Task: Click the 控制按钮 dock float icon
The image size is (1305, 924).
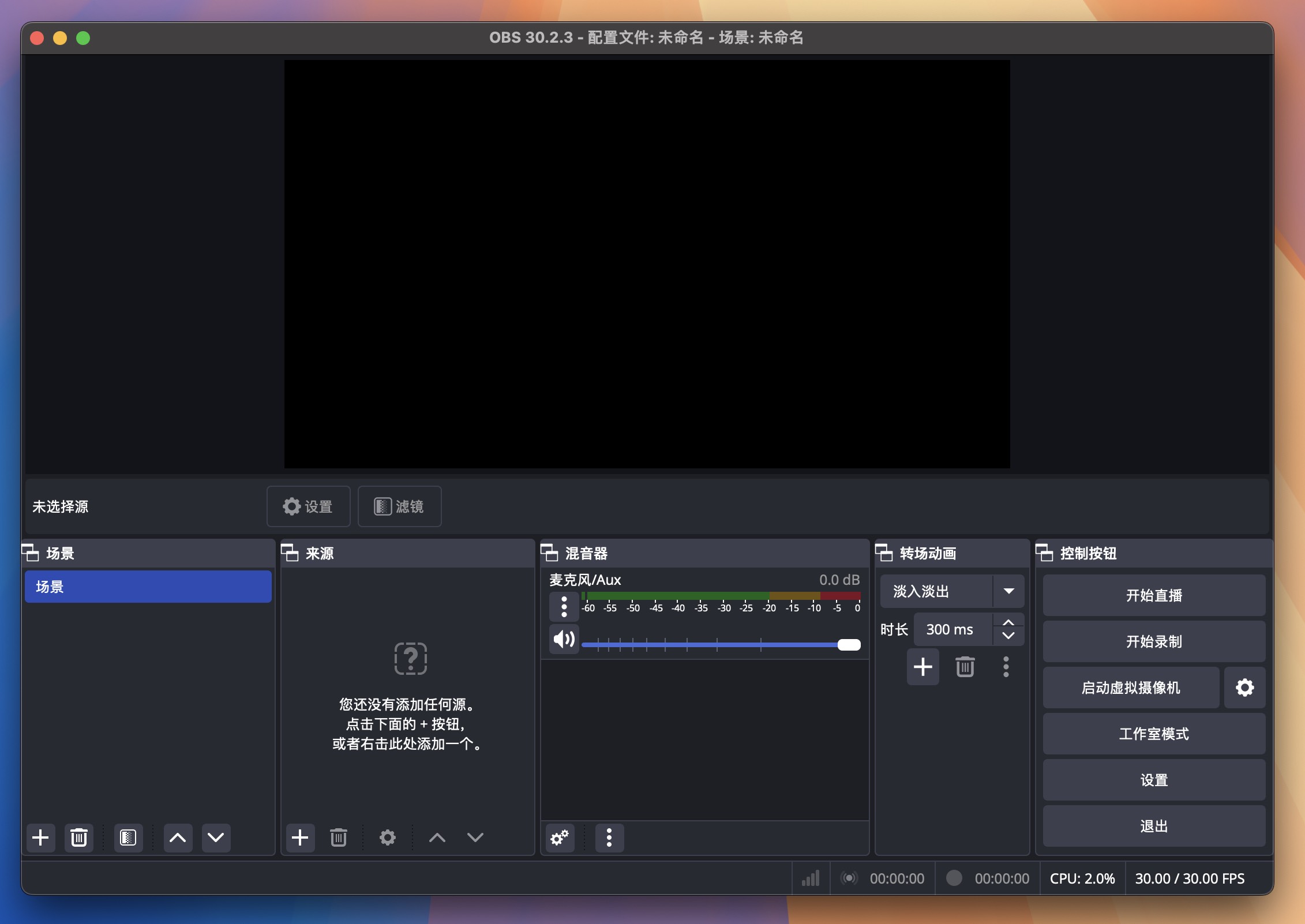Action: (1045, 553)
